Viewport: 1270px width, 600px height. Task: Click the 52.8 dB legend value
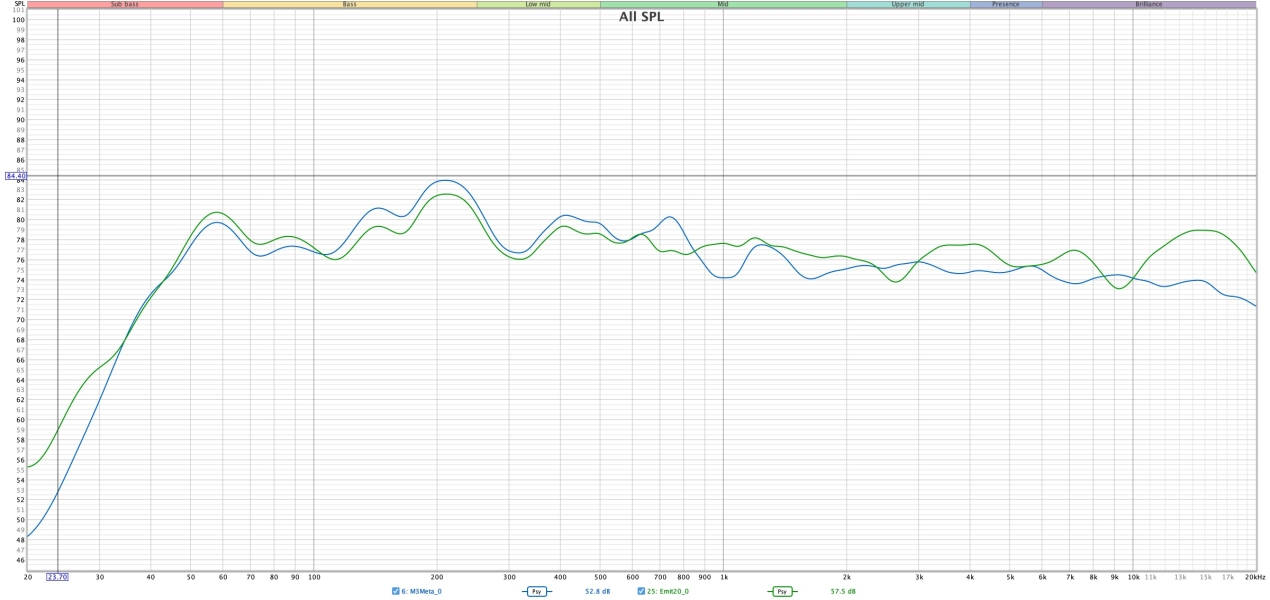tap(598, 591)
